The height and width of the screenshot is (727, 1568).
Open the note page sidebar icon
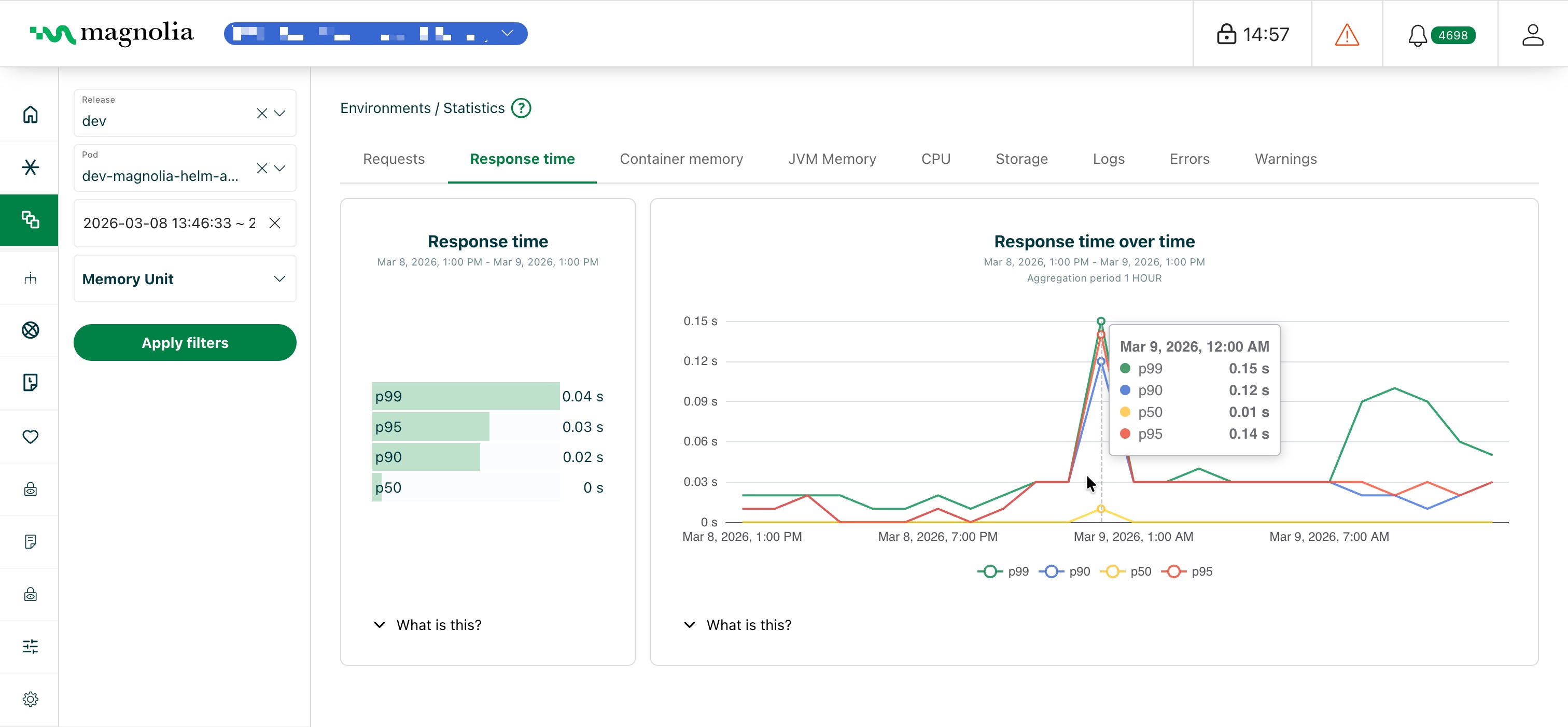[31, 541]
